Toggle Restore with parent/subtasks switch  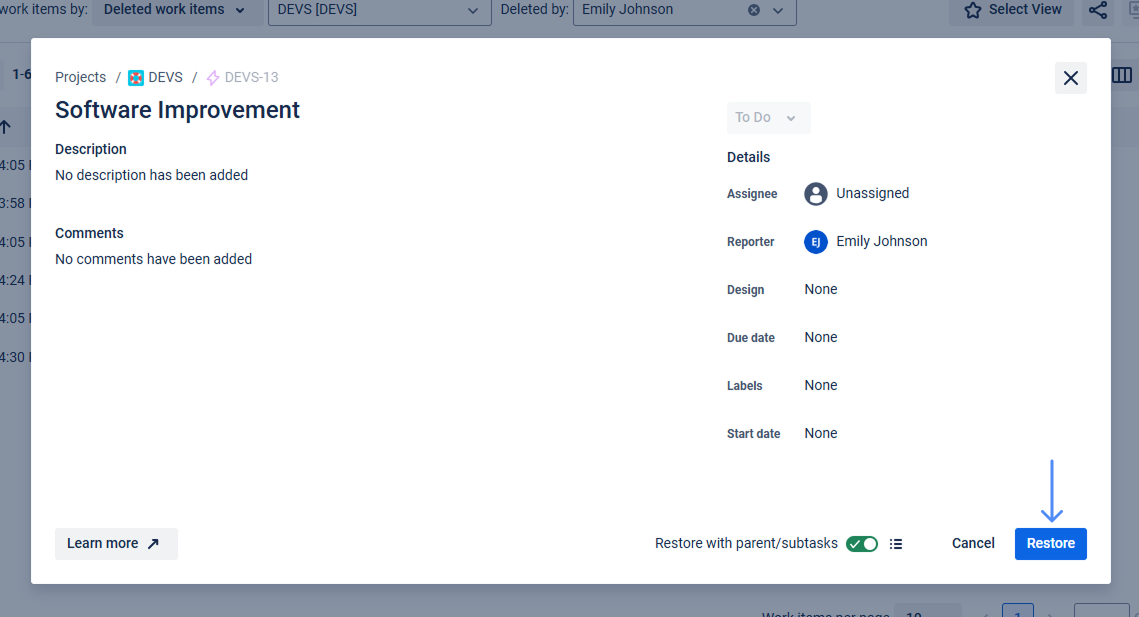(x=861, y=544)
